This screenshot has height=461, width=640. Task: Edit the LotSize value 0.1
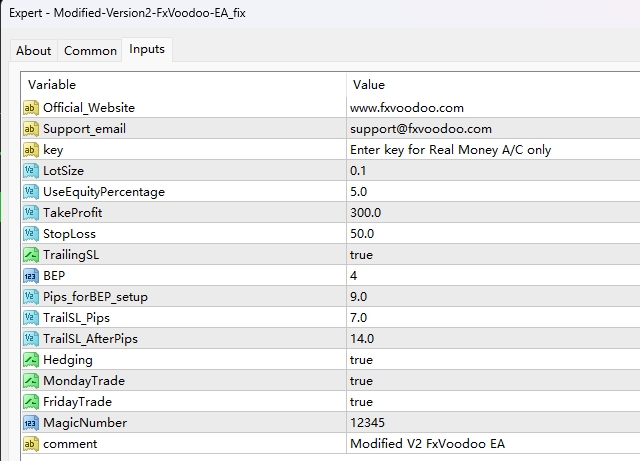(493, 171)
